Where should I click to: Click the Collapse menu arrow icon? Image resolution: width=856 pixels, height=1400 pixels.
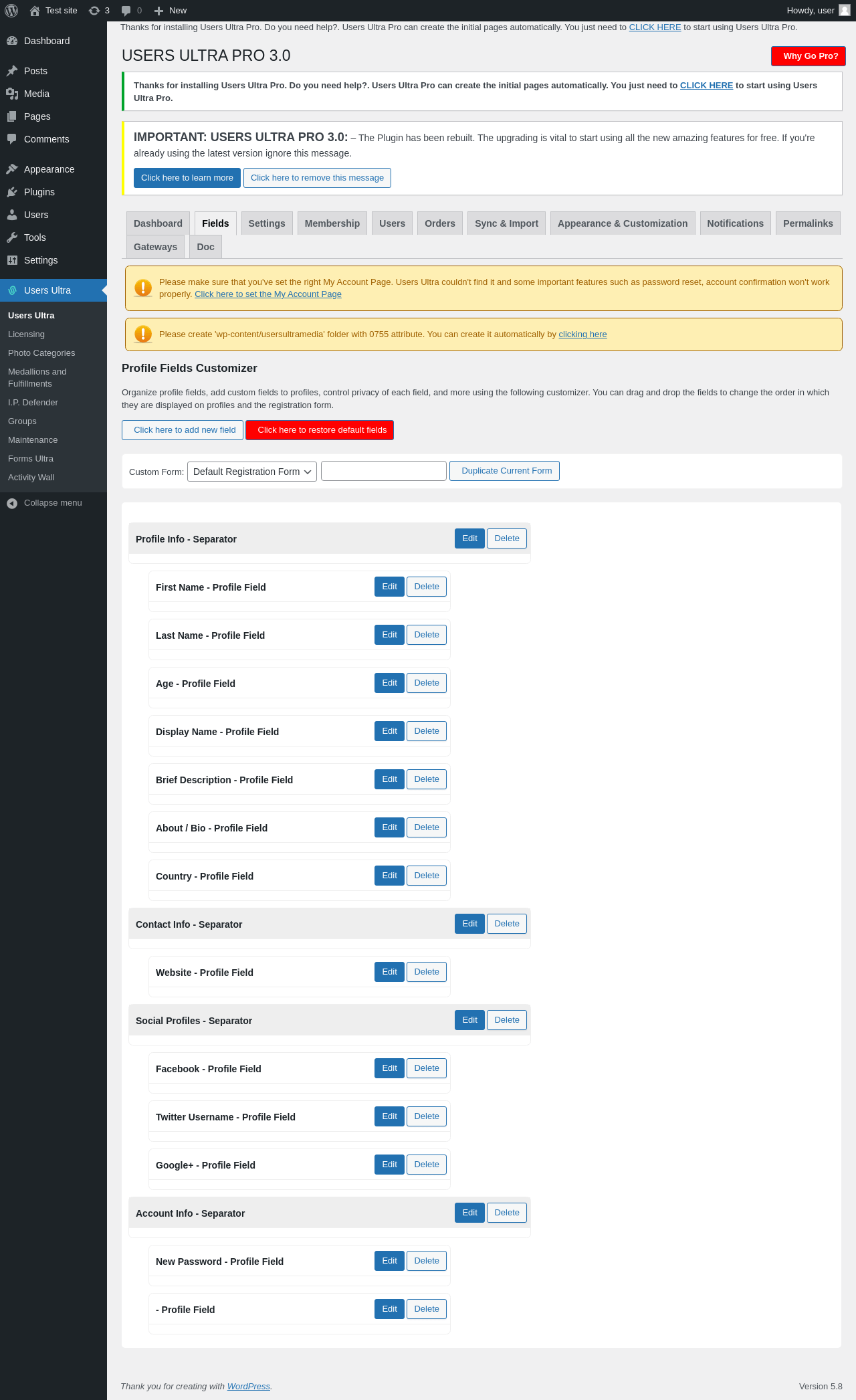click(x=12, y=503)
